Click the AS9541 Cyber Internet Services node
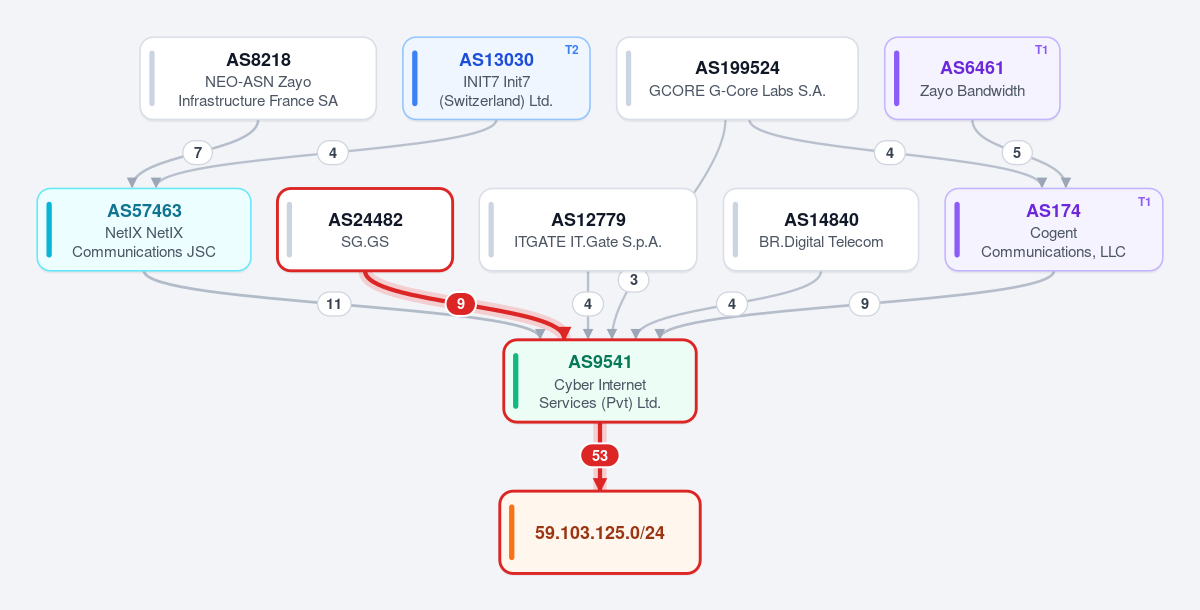Image resolution: width=1200 pixels, height=610 pixels. tap(600, 381)
